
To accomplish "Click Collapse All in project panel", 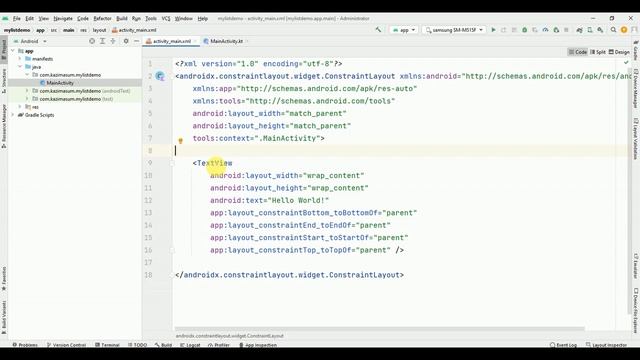I will (x=113, y=41).
